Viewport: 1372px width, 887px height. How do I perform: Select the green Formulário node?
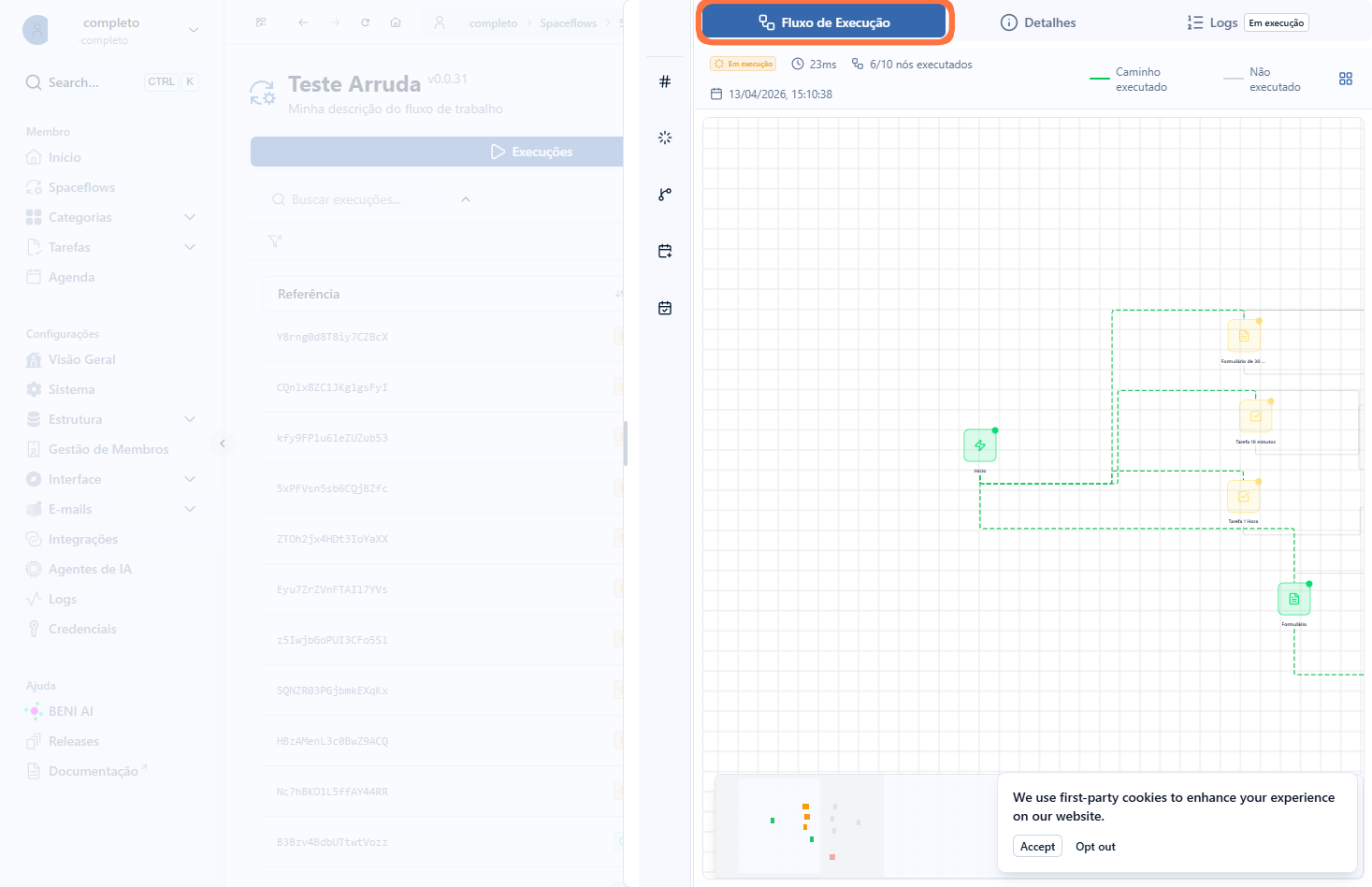coord(1294,599)
